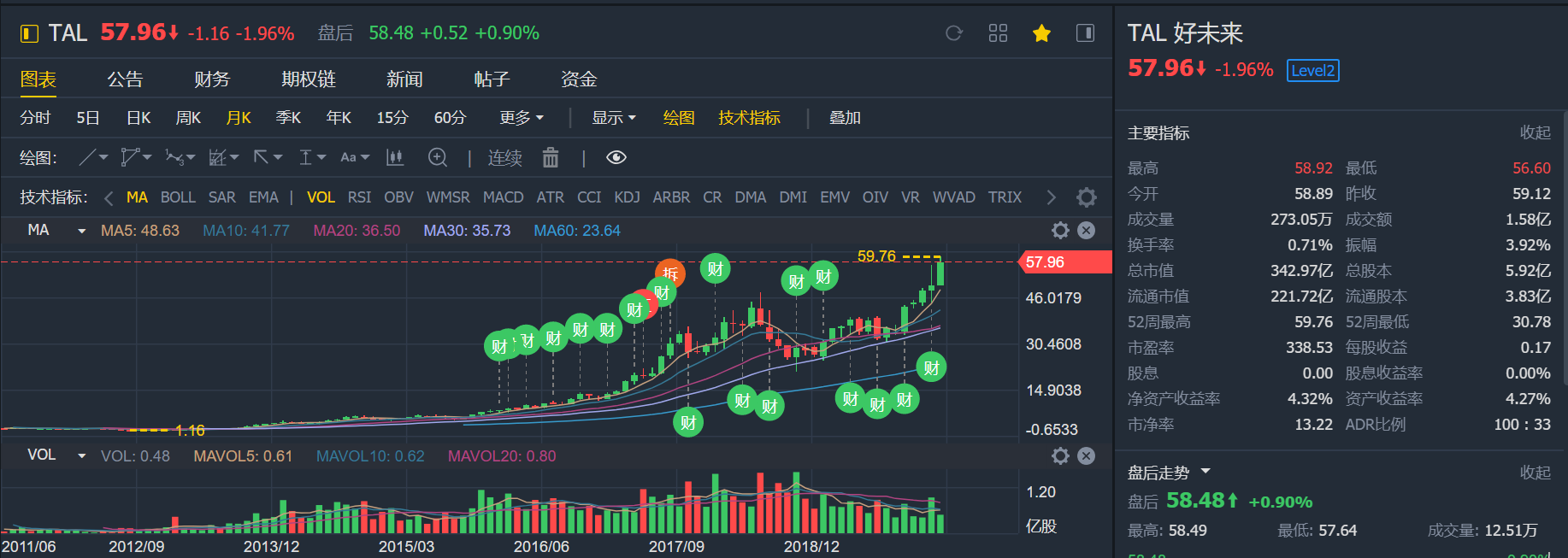This screenshot has height=558, width=1568.
Task: Select the candlestick chart drawing icon
Action: point(395,158)
